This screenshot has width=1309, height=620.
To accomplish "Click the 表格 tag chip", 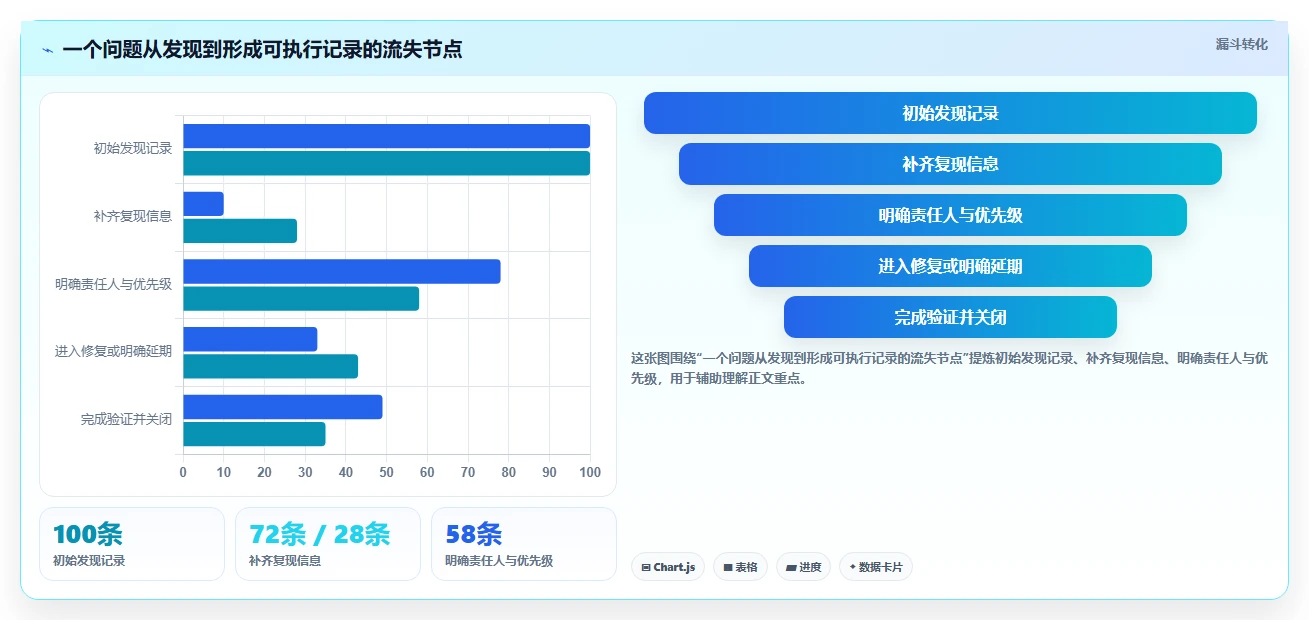I will (740, 567).
